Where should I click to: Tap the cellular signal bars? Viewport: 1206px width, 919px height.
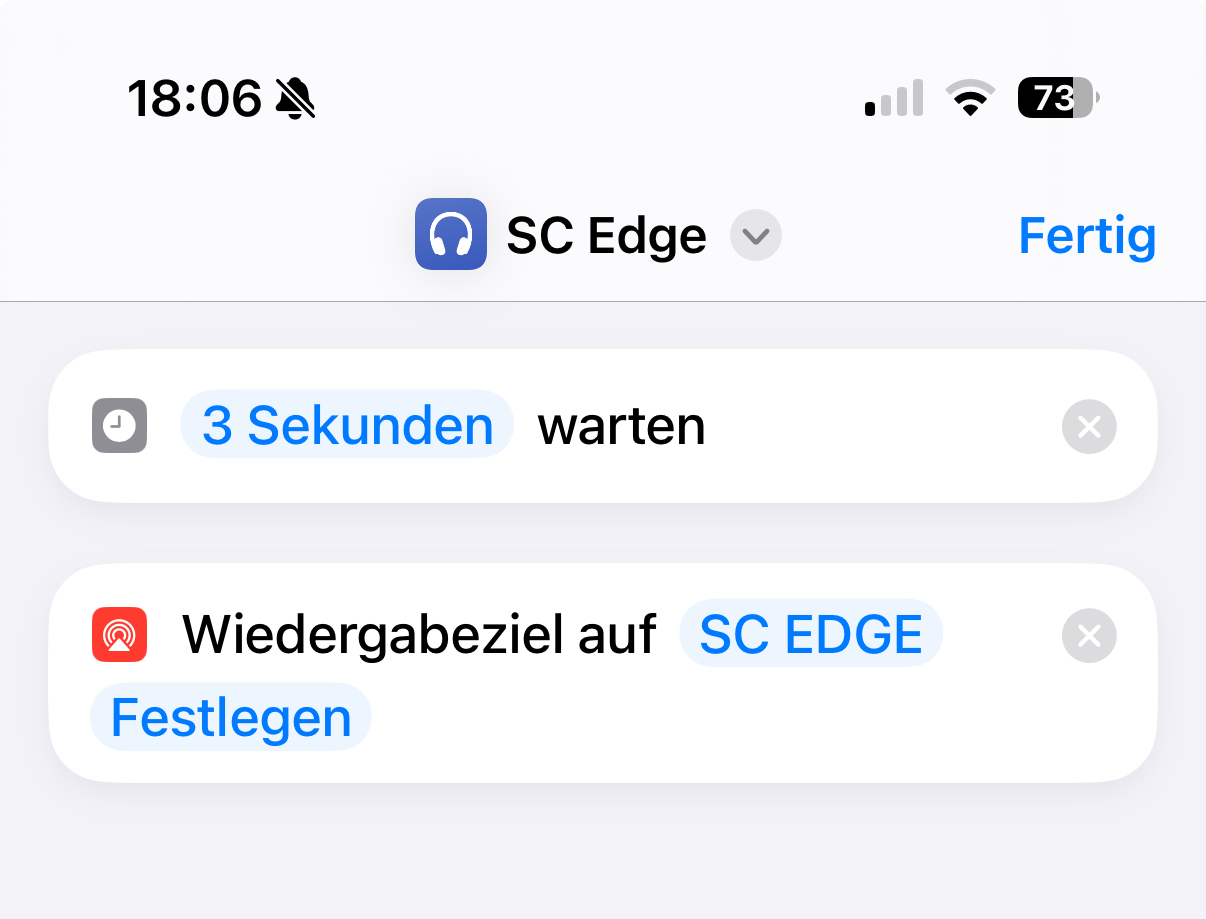pos(894,99)
